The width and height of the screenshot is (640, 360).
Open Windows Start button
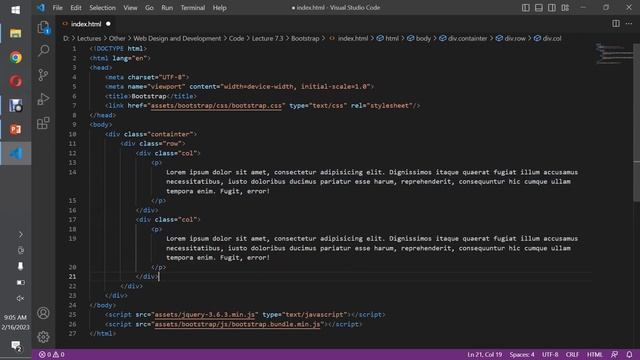click(16, 10)
